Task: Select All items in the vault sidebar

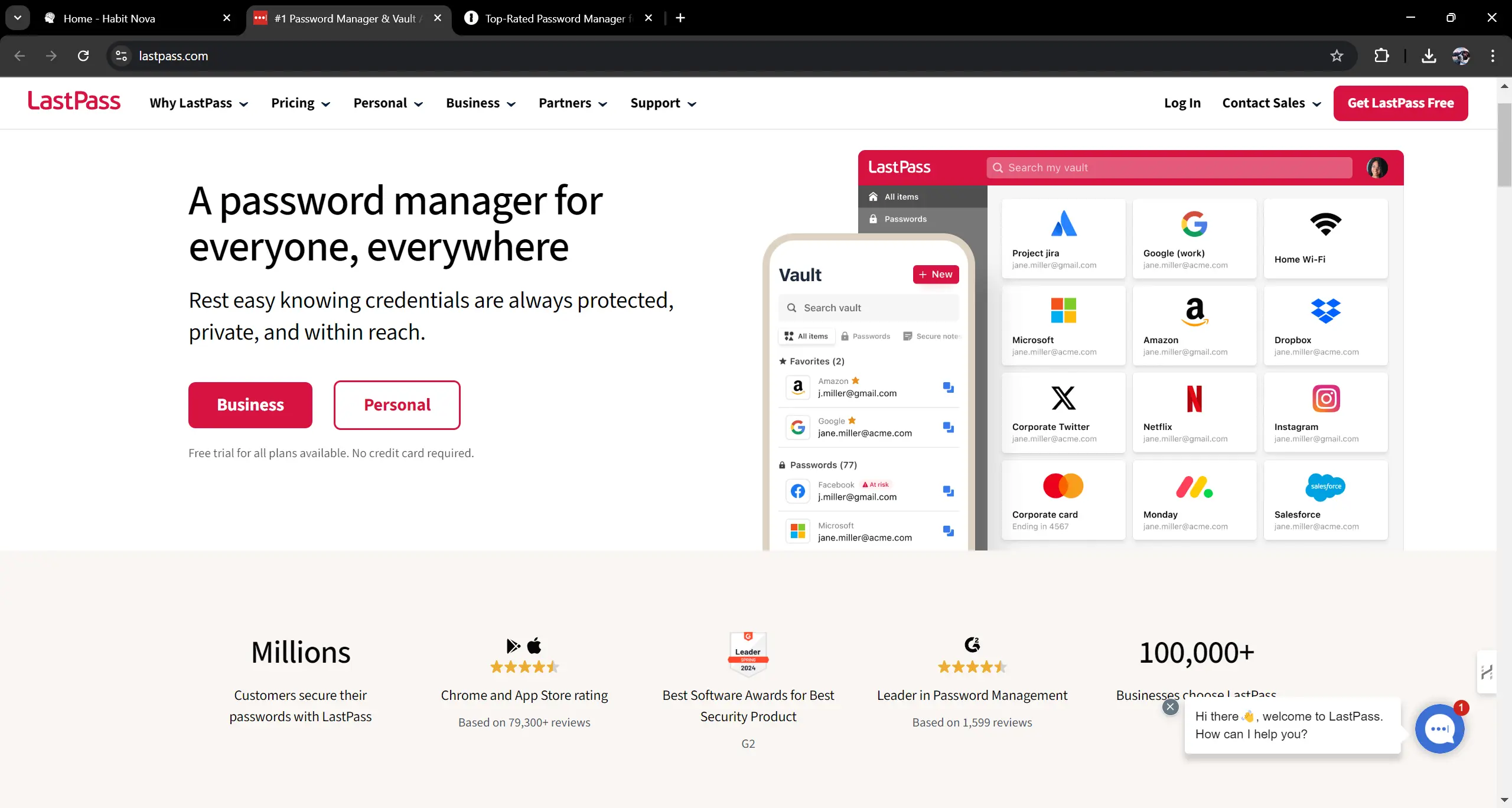Action: (x=923, y=197)
